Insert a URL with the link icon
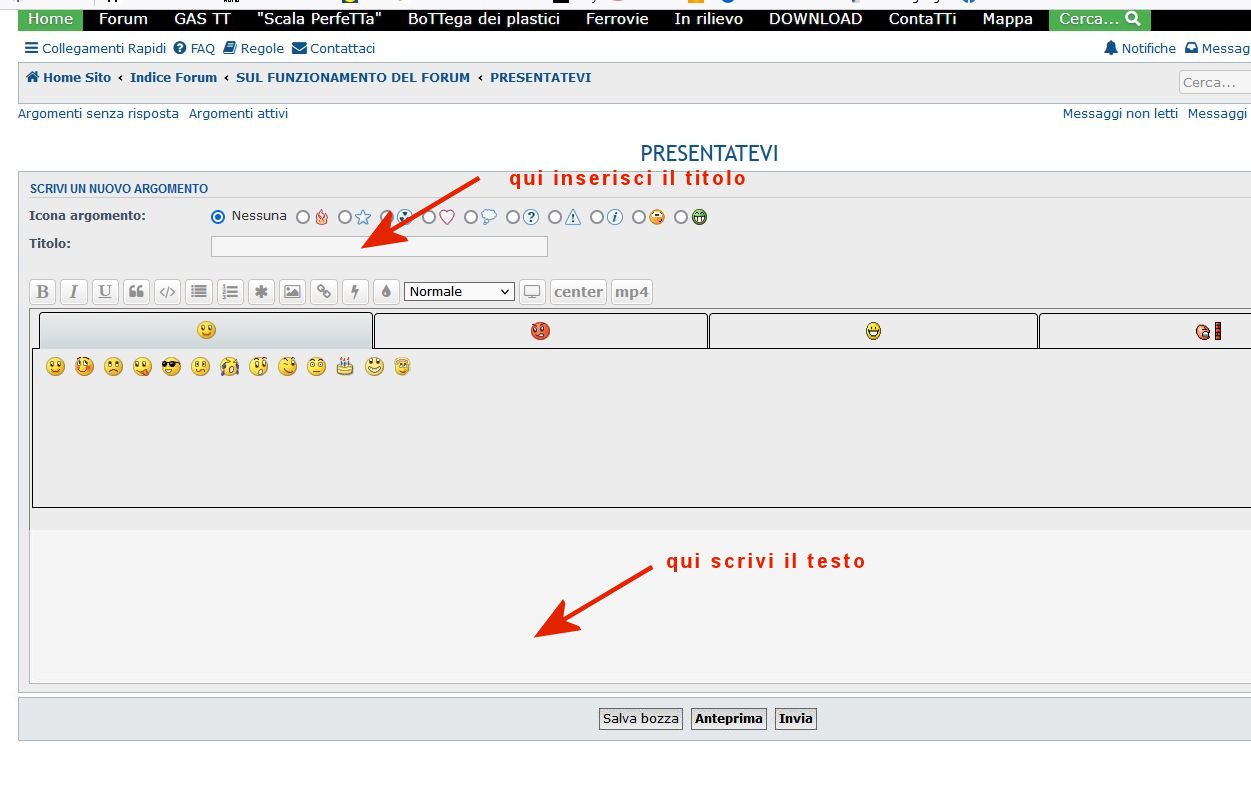The image size is (1251, 793). tap(323, 292)
